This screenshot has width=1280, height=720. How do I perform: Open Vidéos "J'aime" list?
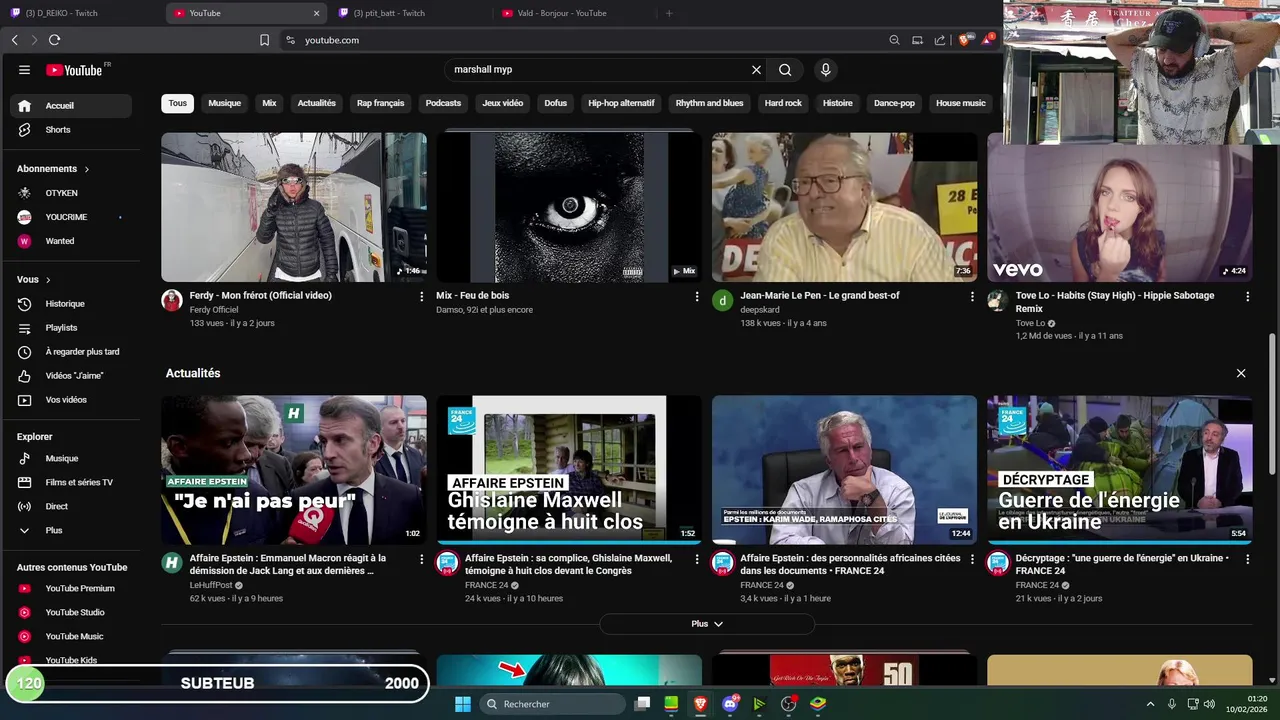click(71, 376)
